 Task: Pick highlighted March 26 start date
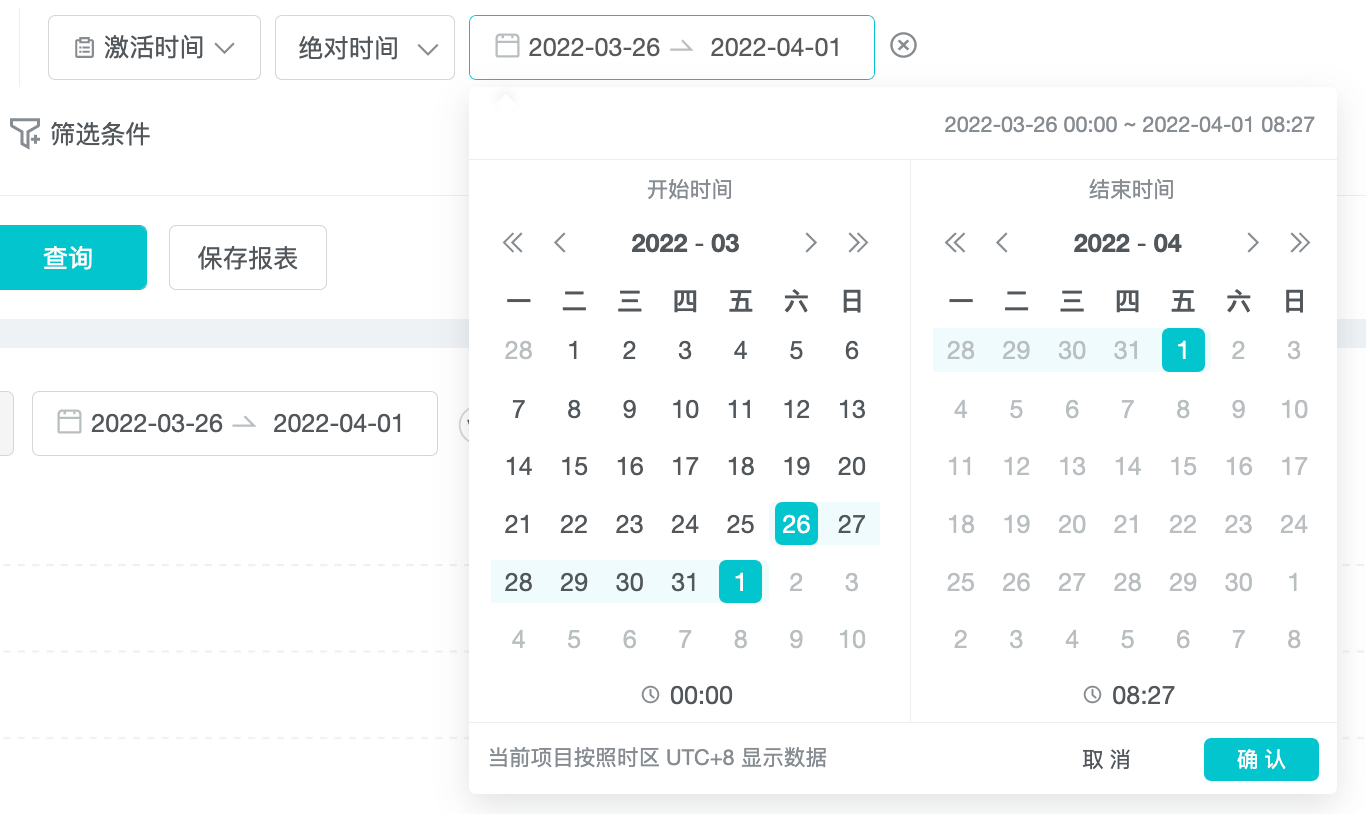coord(796,524)
